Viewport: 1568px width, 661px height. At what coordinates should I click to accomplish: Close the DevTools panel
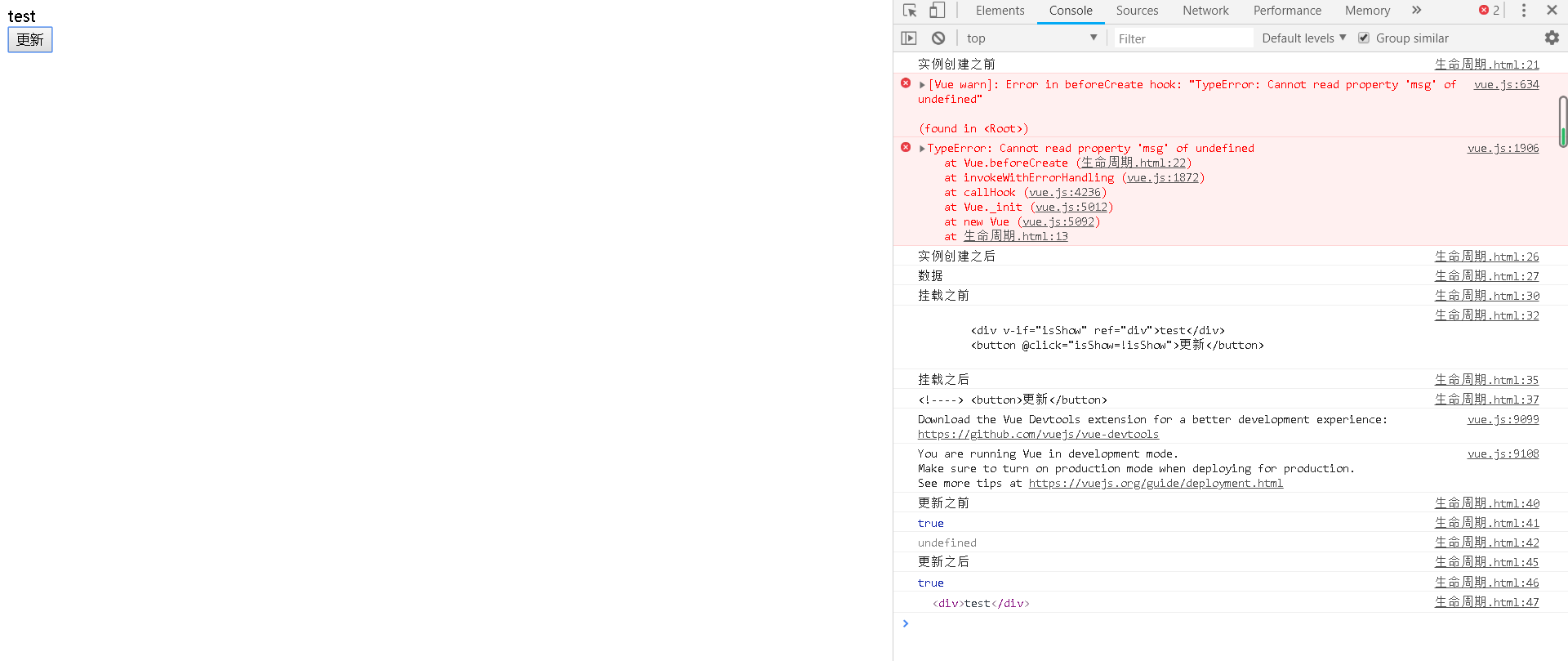click(x=1552, y=11)
